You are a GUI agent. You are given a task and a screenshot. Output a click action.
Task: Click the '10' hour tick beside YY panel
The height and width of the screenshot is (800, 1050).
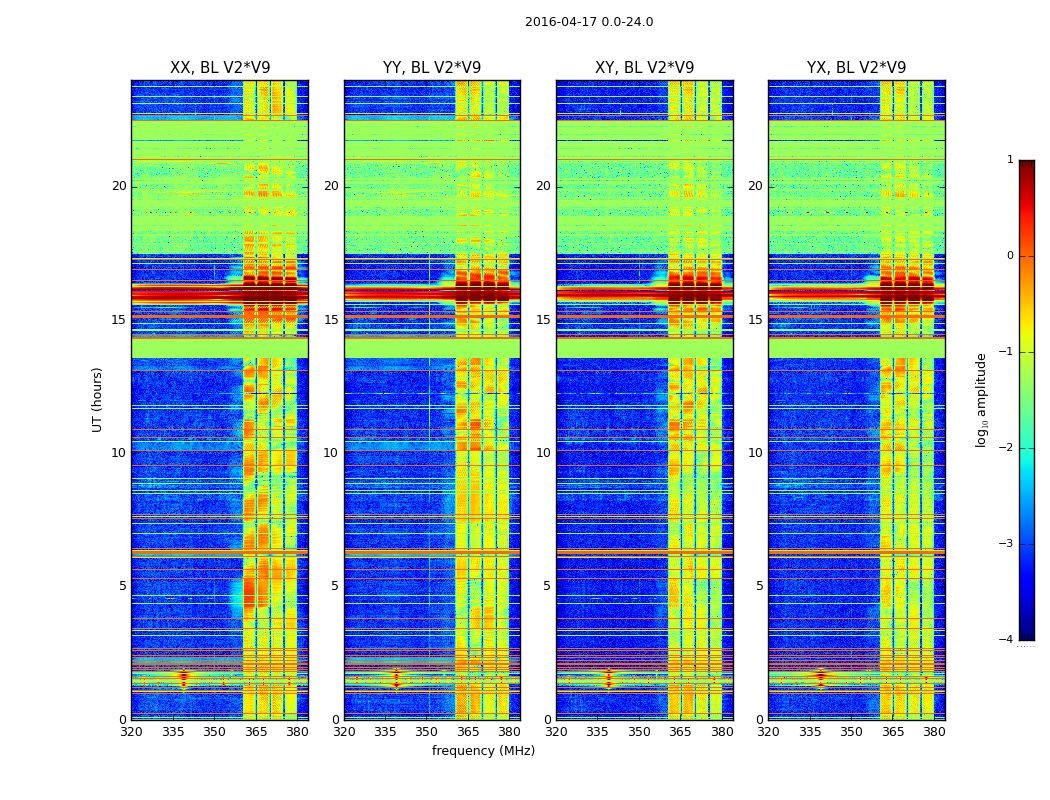331,453
